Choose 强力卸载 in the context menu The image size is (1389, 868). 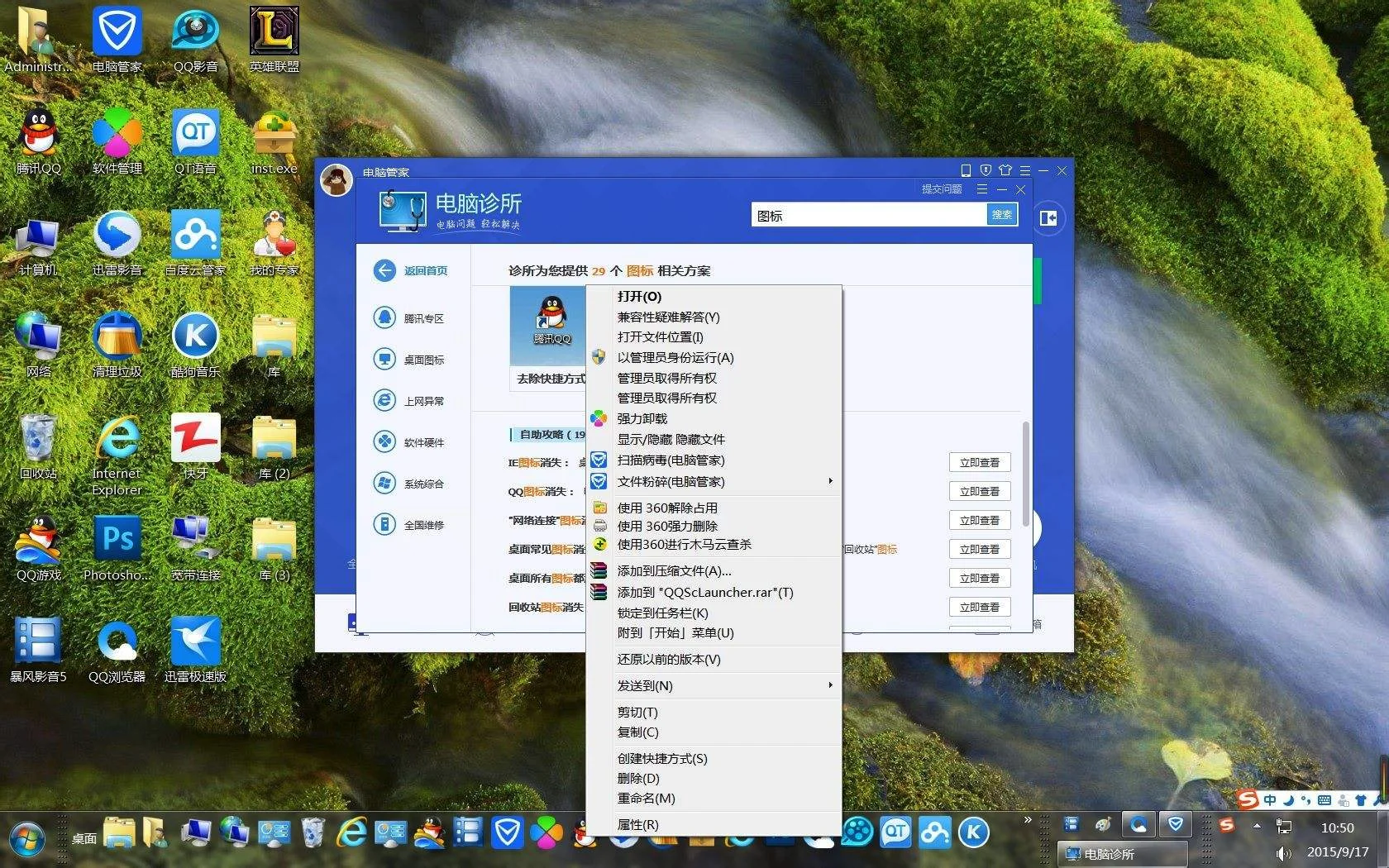tap(714, 419)
